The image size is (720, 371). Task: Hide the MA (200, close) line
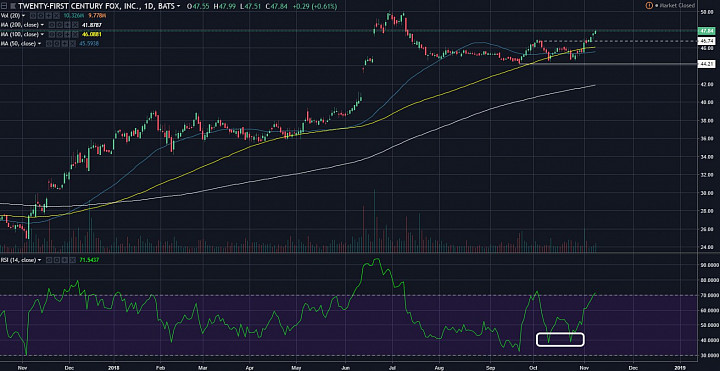pyautogui.click(x=51, y=25)
